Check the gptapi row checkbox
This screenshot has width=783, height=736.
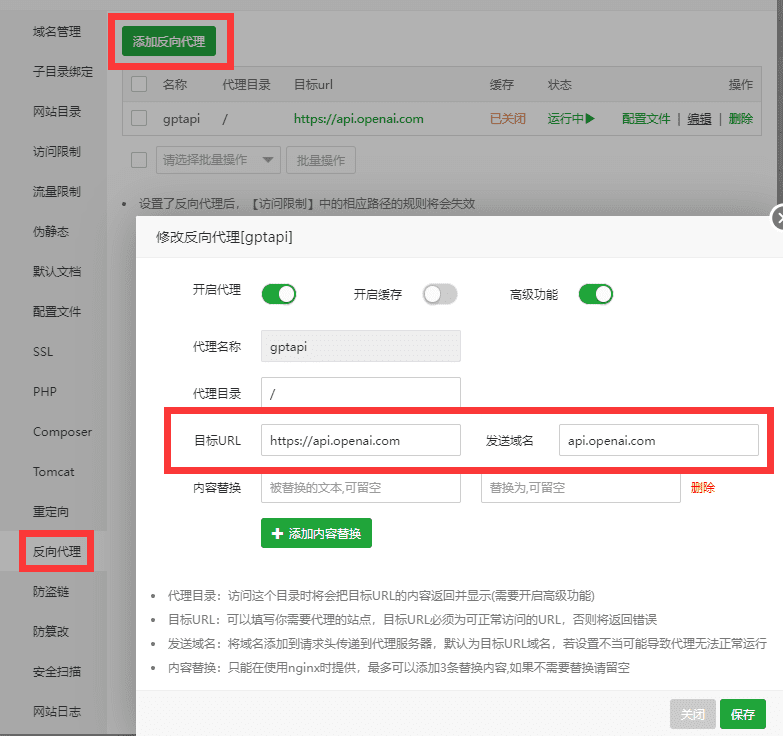[x=139, y=118]
